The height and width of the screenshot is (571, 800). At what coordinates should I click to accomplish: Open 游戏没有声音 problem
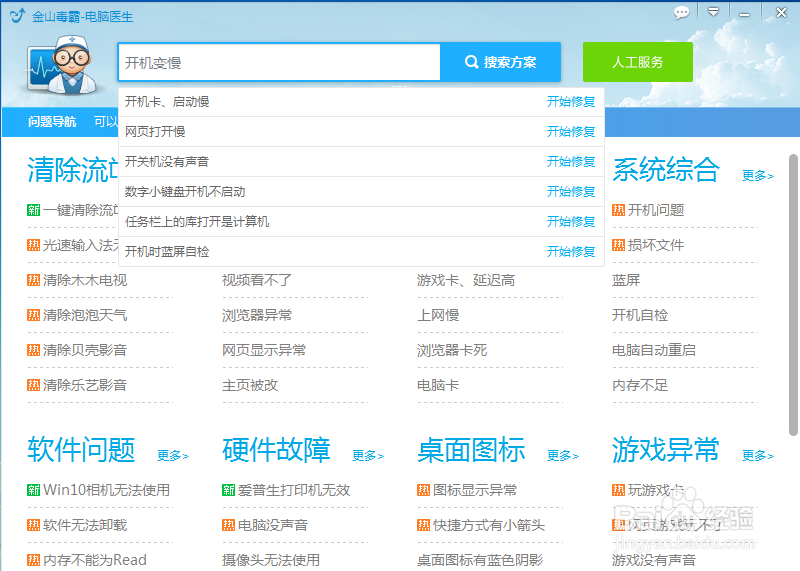(654, 560)
